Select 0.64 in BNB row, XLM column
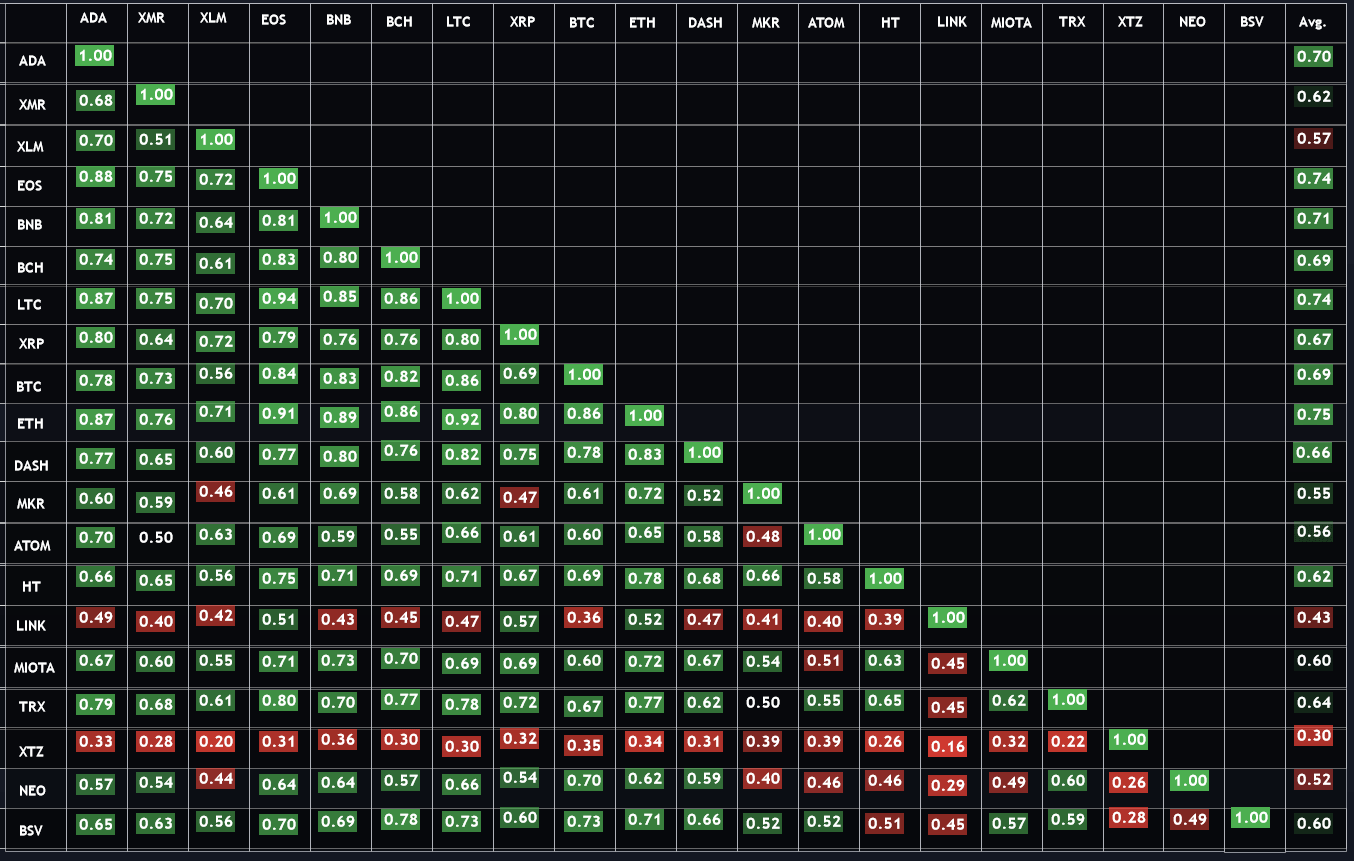 217,222
